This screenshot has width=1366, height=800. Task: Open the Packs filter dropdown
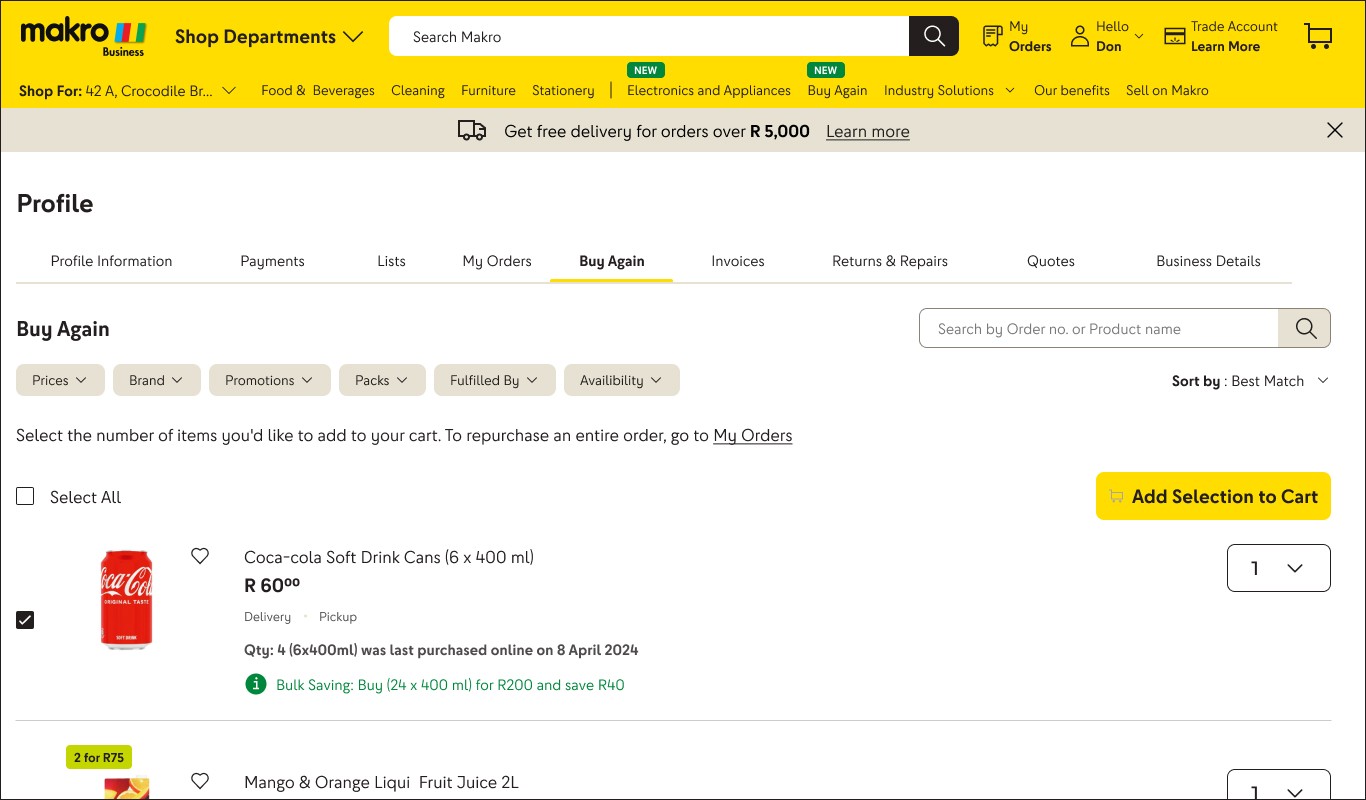coord(382,380)
